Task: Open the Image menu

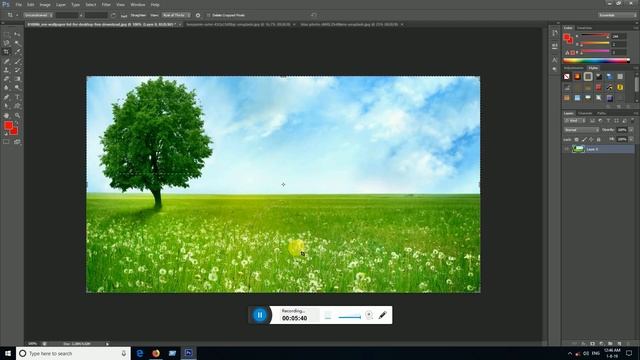Action: (x=45, y=4)
